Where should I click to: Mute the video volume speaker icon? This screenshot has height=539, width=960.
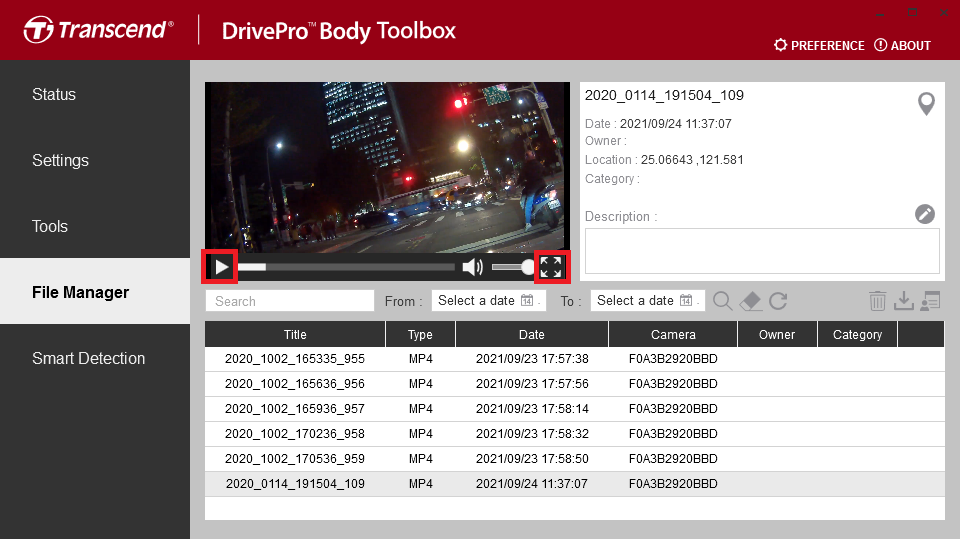tap(473, 267)
